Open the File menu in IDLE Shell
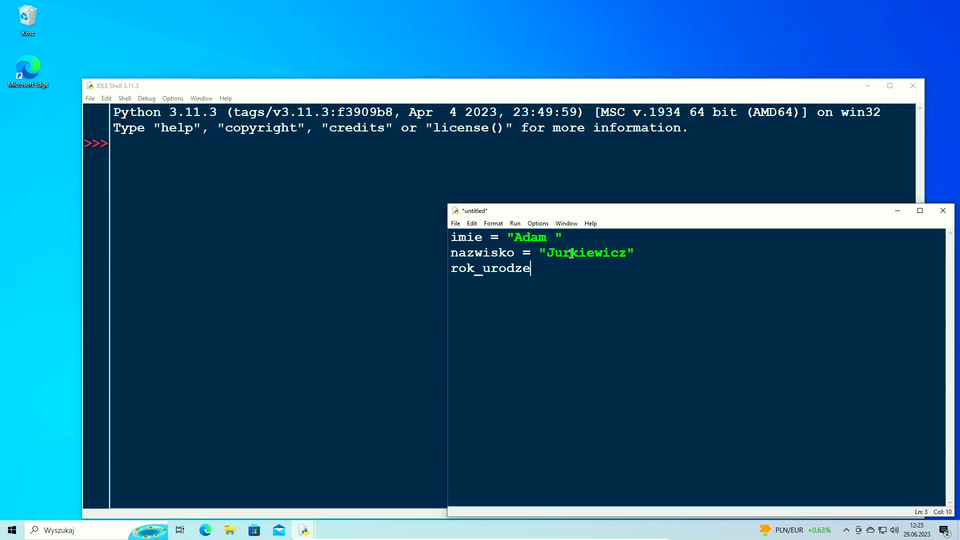Viewport: 960px width, 540px height. tap(90, 98)
